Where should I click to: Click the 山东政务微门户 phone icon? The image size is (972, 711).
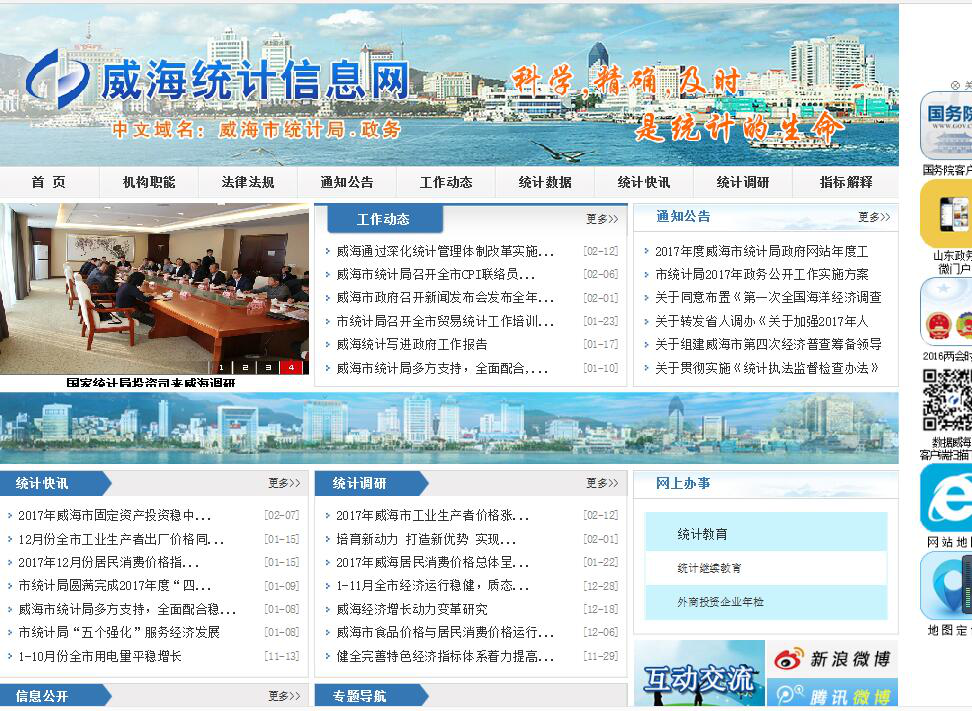point(945,213)
